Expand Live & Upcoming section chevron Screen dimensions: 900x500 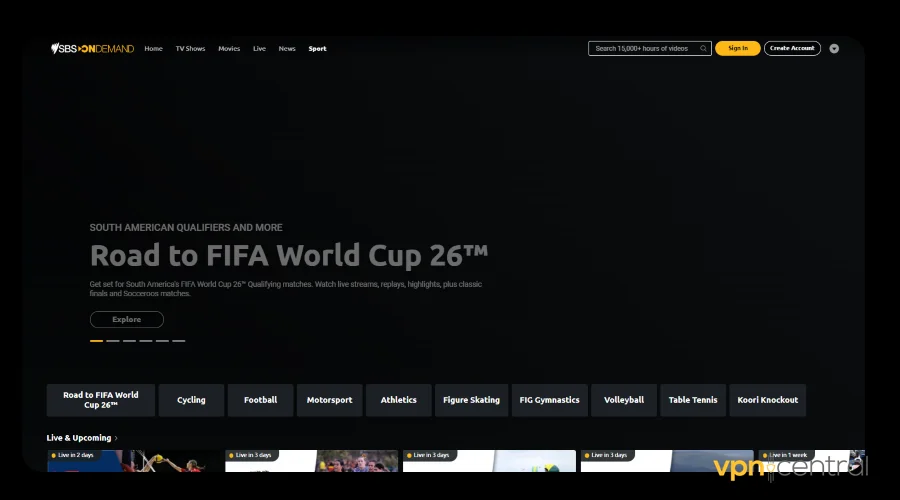[116, 438]
